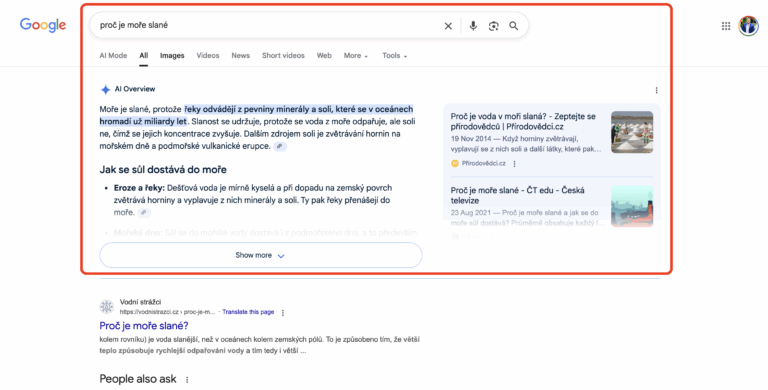
Task: Switch to Web tab
Action: pyautogui.click(x=324, y=56)
